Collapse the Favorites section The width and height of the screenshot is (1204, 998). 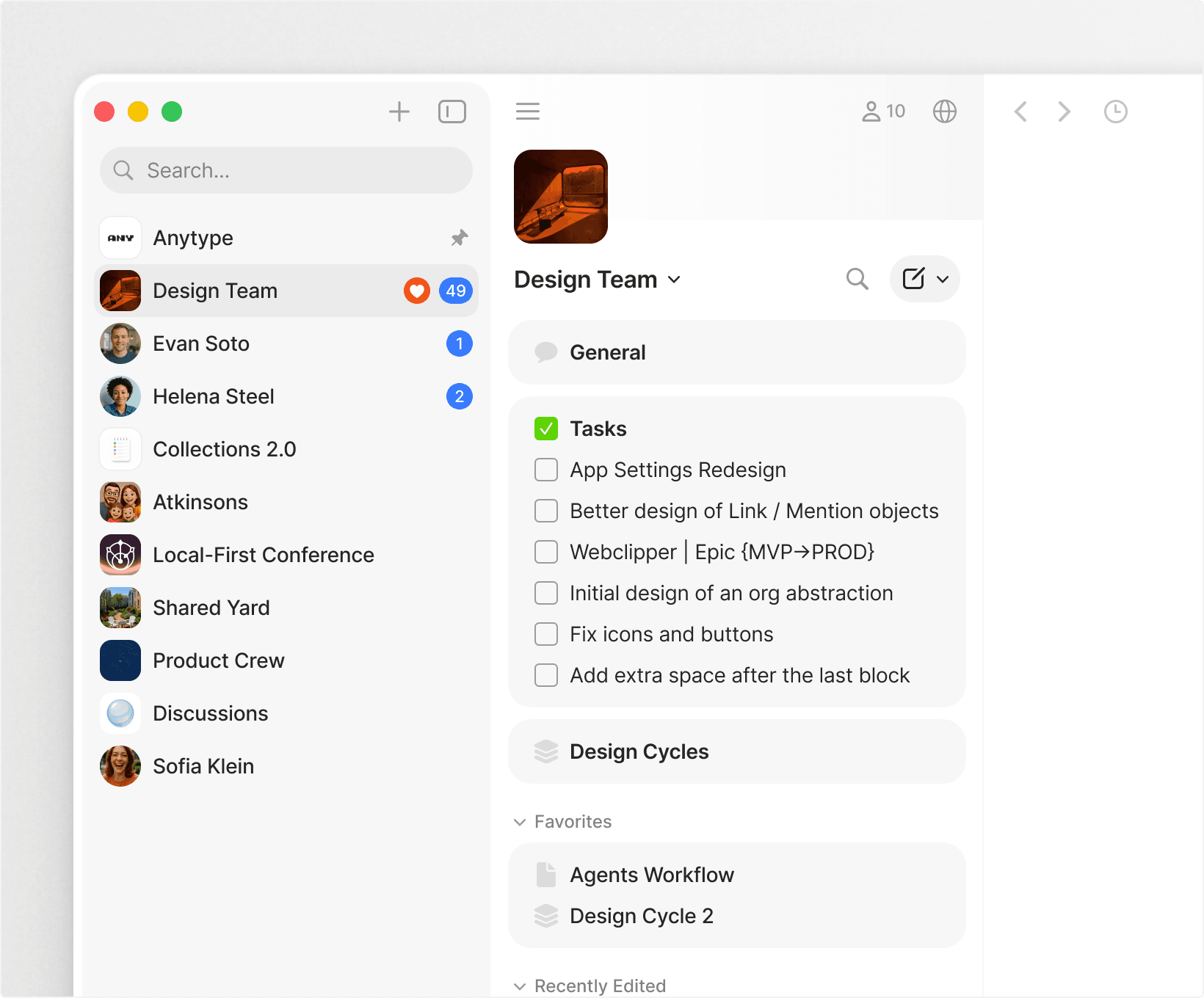tap(520, 822)
